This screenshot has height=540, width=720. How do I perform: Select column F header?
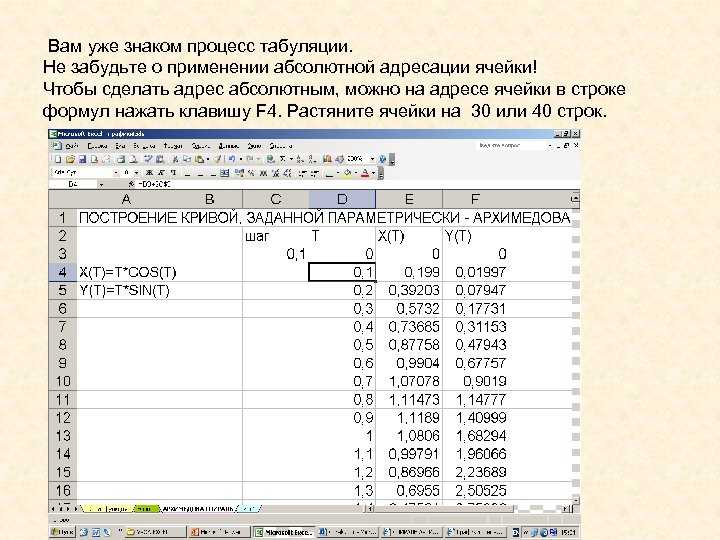coord(475,199)
